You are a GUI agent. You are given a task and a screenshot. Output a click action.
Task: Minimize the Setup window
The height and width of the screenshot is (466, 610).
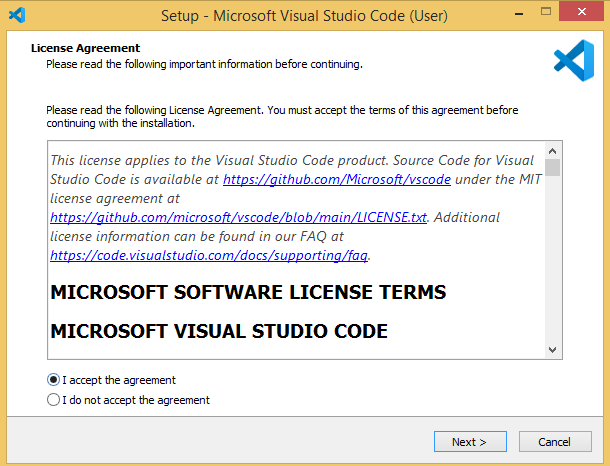[495, 15]
